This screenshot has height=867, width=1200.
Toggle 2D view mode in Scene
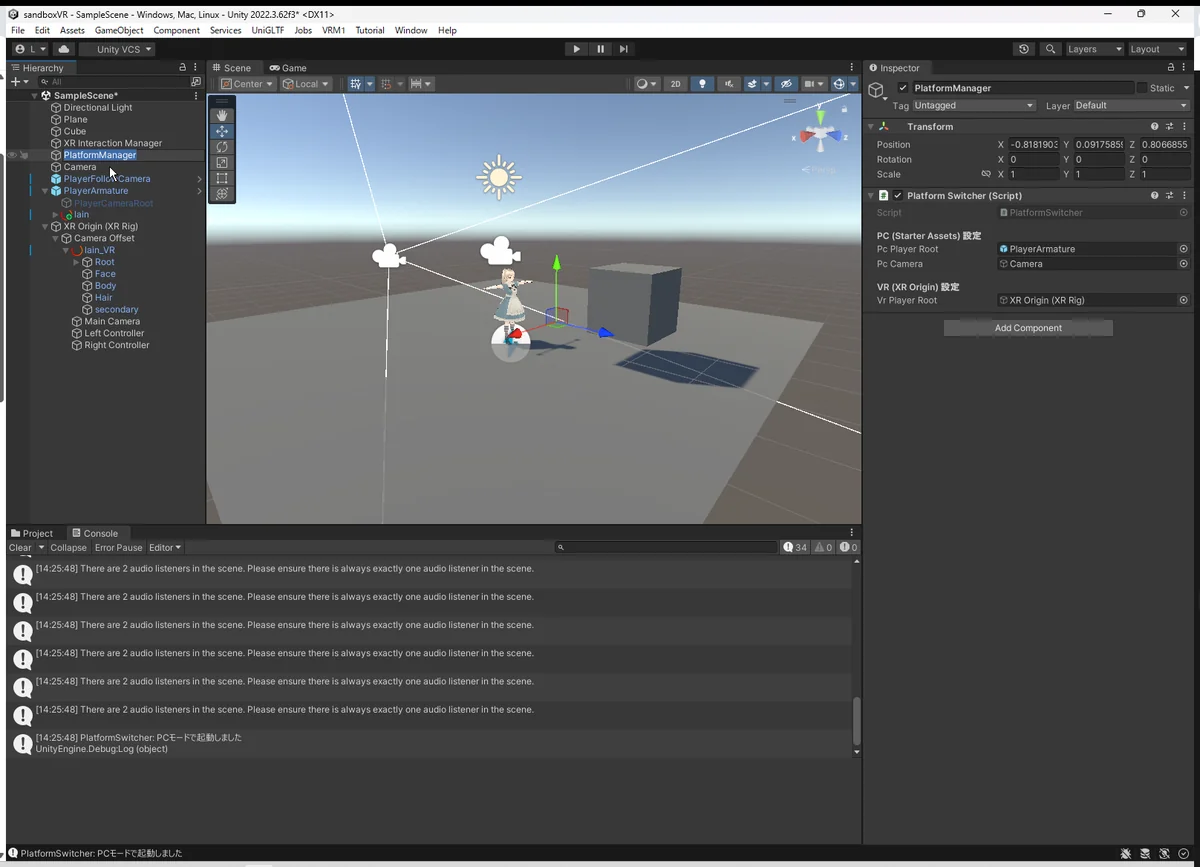675,84
